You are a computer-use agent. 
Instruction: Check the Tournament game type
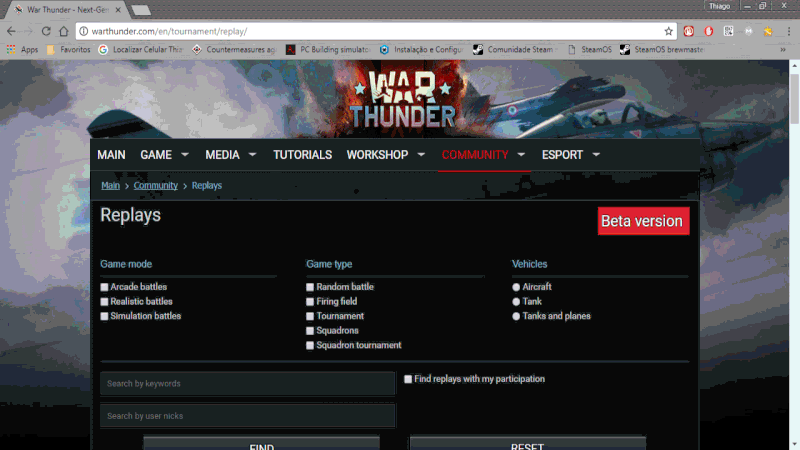pyautogui.click(x=310, y=316)
